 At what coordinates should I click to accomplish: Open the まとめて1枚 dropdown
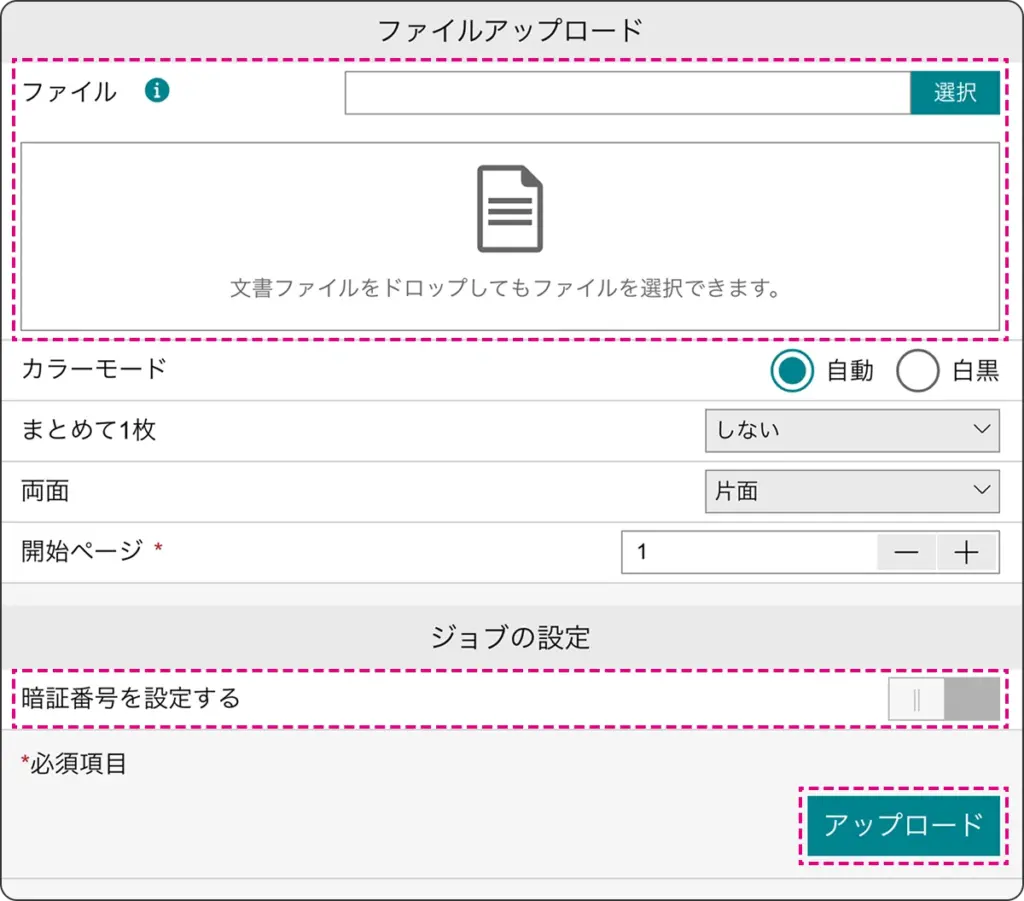click(851, 430)
